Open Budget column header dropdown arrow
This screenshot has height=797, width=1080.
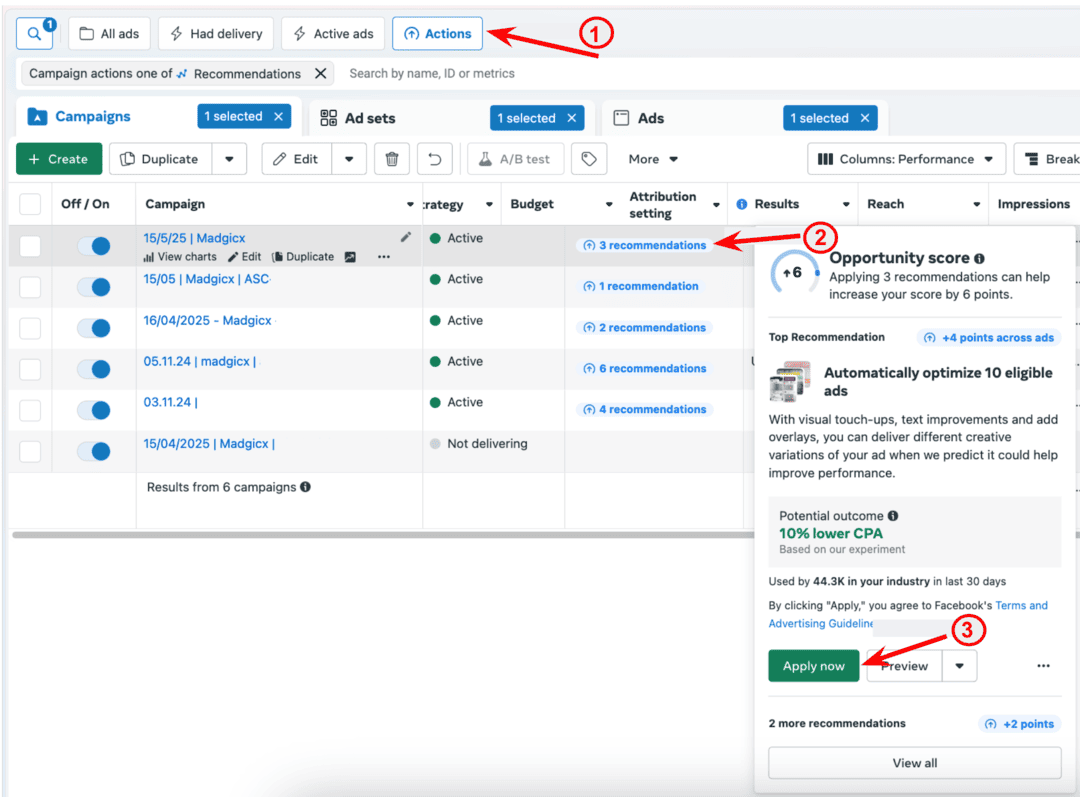pyautogui.click(x=609, y=205)
